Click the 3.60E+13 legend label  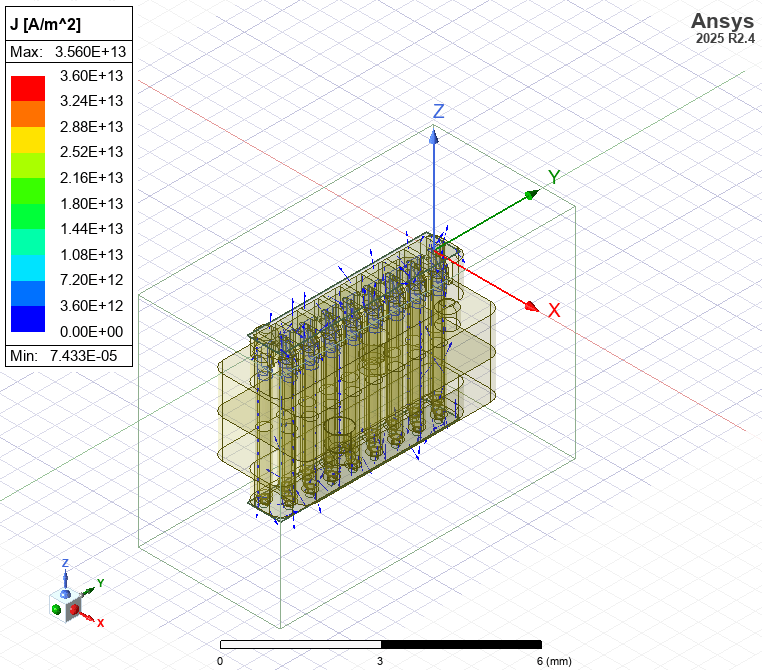(91, 76)
